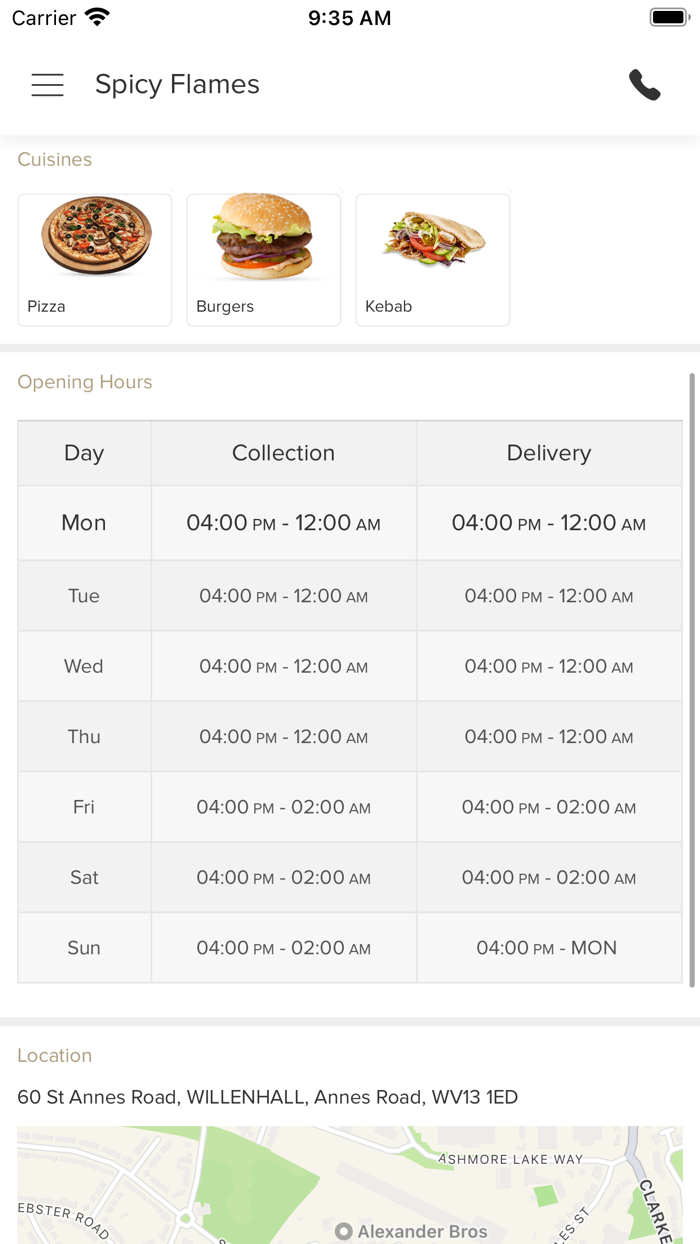
Task: Click the Spicy Flames title
Action: (x=177, y=85)
